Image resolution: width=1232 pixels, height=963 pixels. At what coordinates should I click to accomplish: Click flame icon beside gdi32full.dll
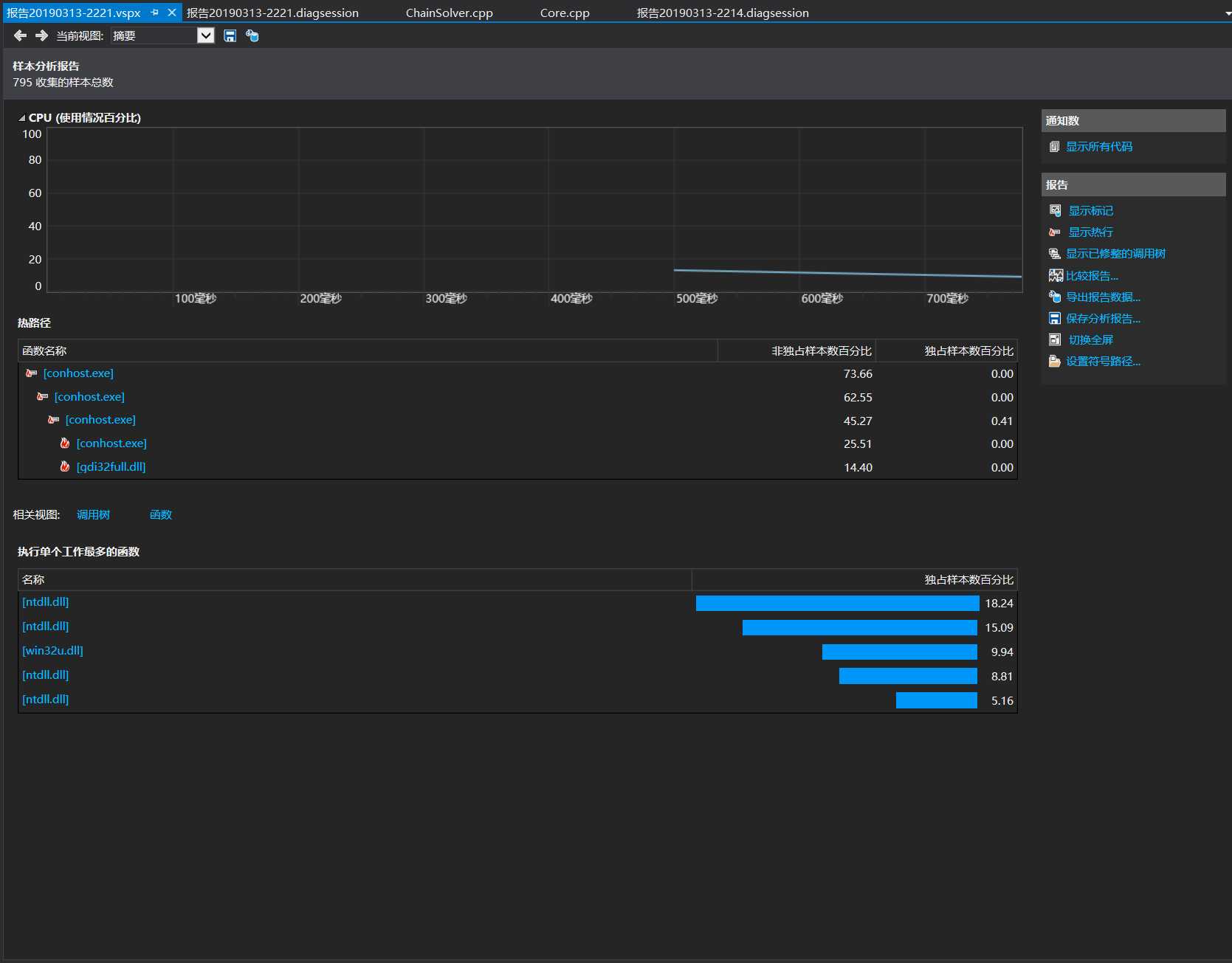(x=65, y=467)
